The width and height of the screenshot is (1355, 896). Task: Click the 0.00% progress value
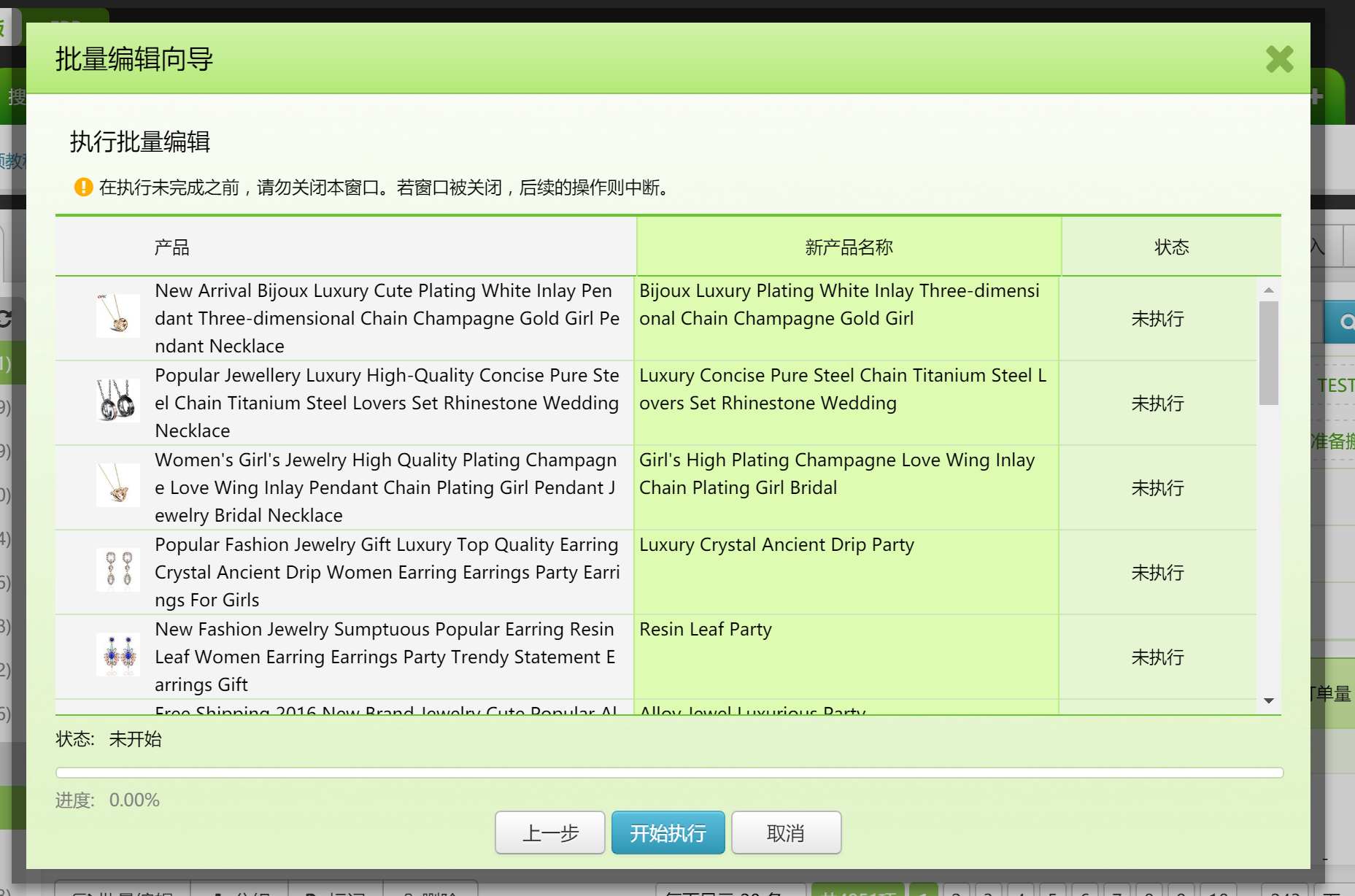point(134,800)
